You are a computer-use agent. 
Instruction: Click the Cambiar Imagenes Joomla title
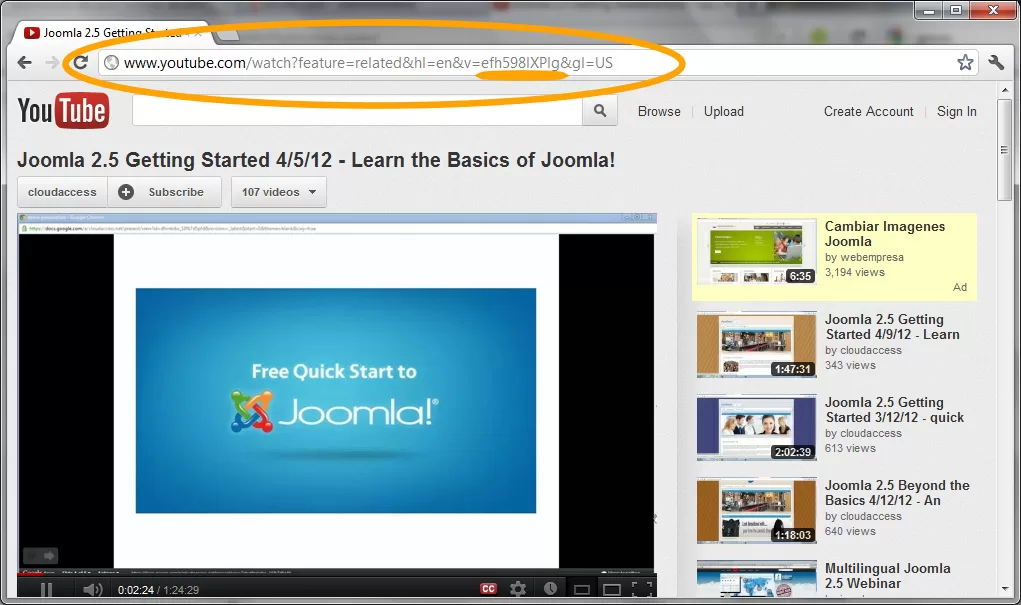[x=885, y=234]
